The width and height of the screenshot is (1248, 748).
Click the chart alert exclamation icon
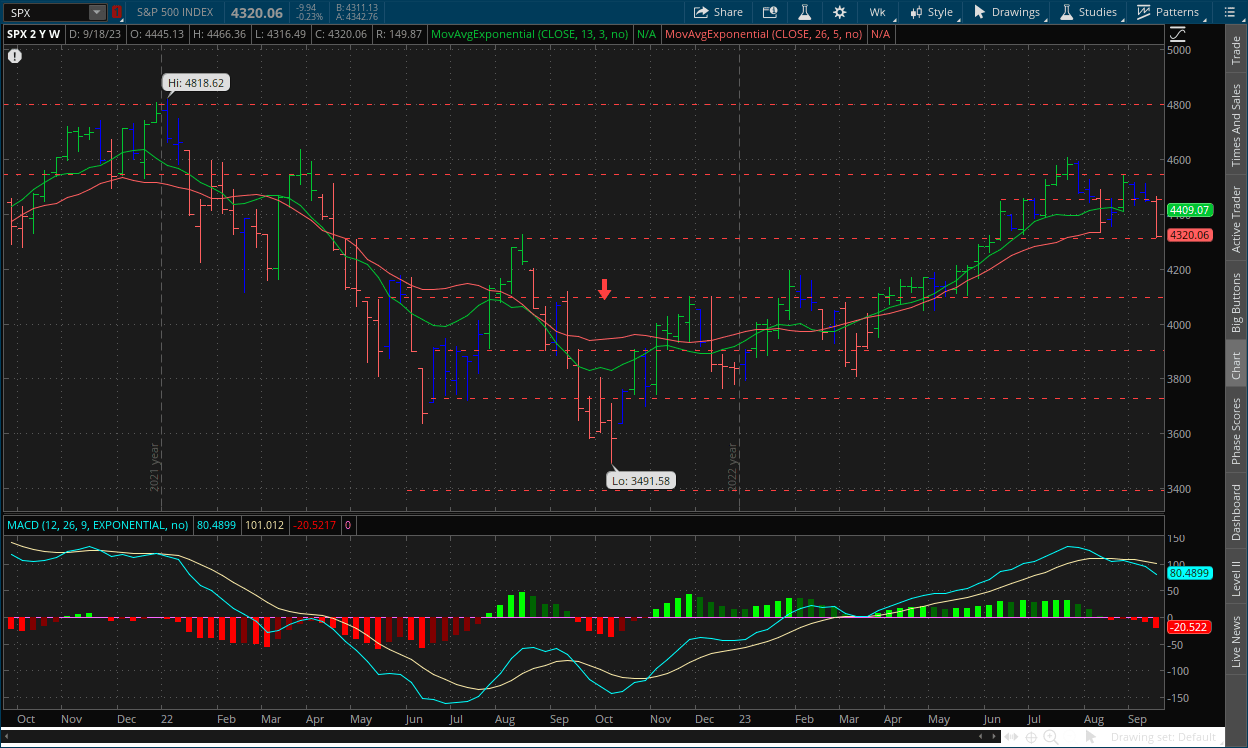coord(15,56)
